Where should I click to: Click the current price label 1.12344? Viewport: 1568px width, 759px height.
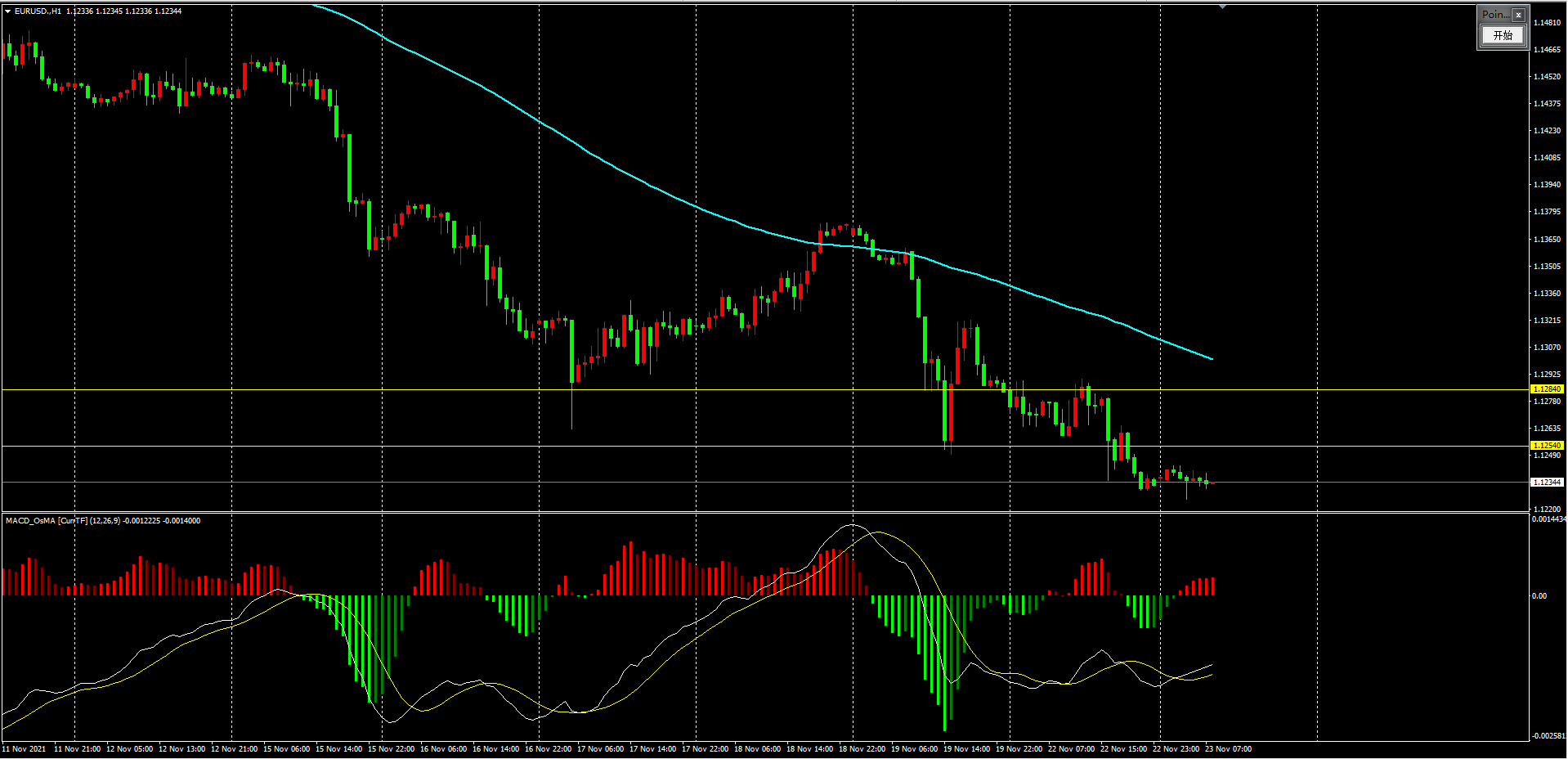1546,483
